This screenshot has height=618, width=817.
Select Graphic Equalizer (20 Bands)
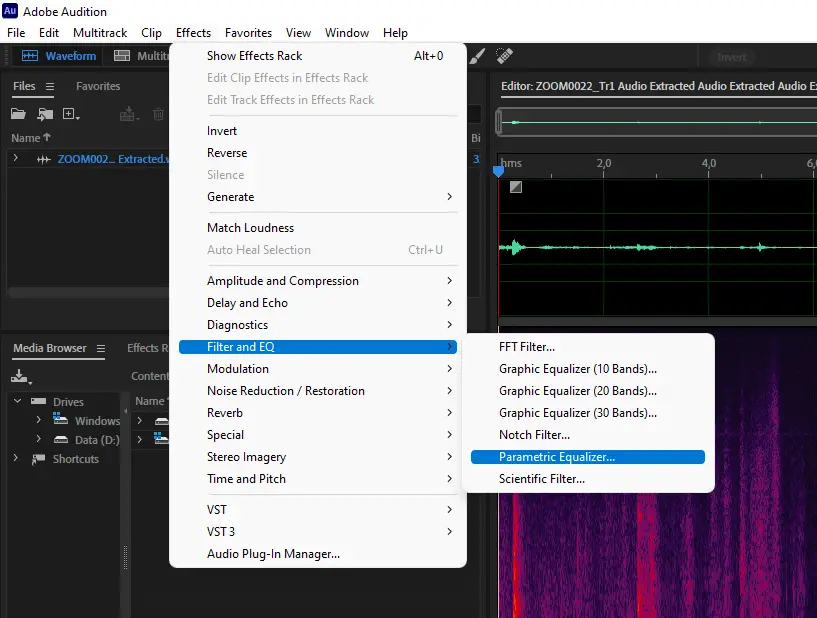(588, 391)
